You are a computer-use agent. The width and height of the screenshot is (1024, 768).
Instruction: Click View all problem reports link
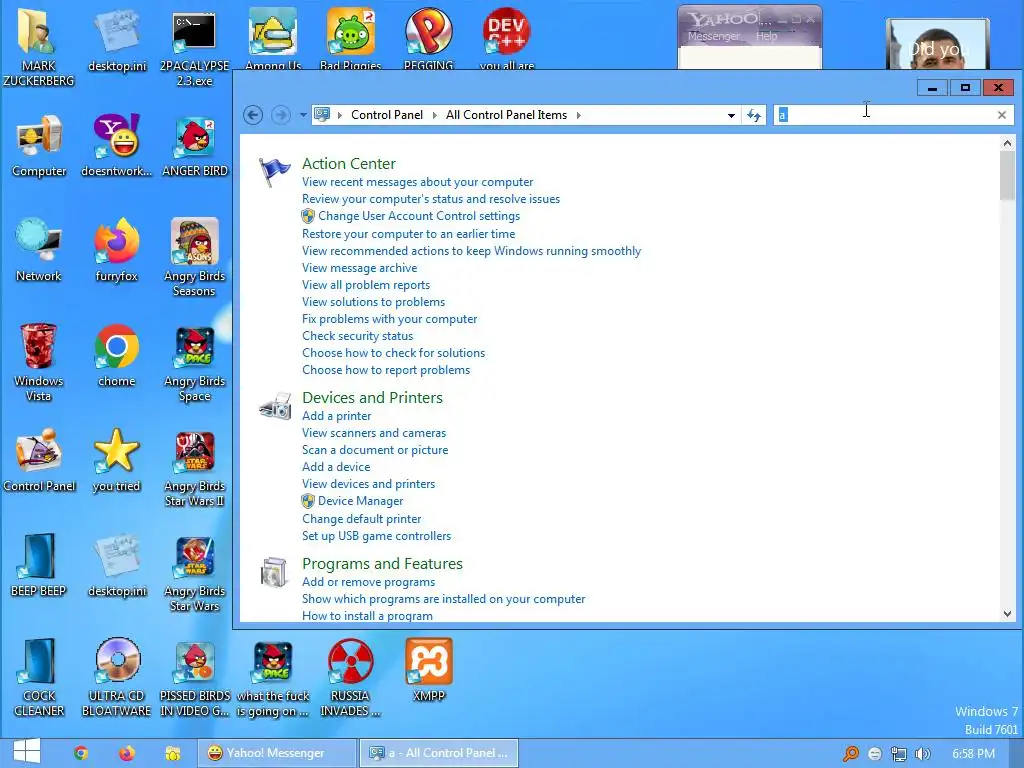pos(366,285)
